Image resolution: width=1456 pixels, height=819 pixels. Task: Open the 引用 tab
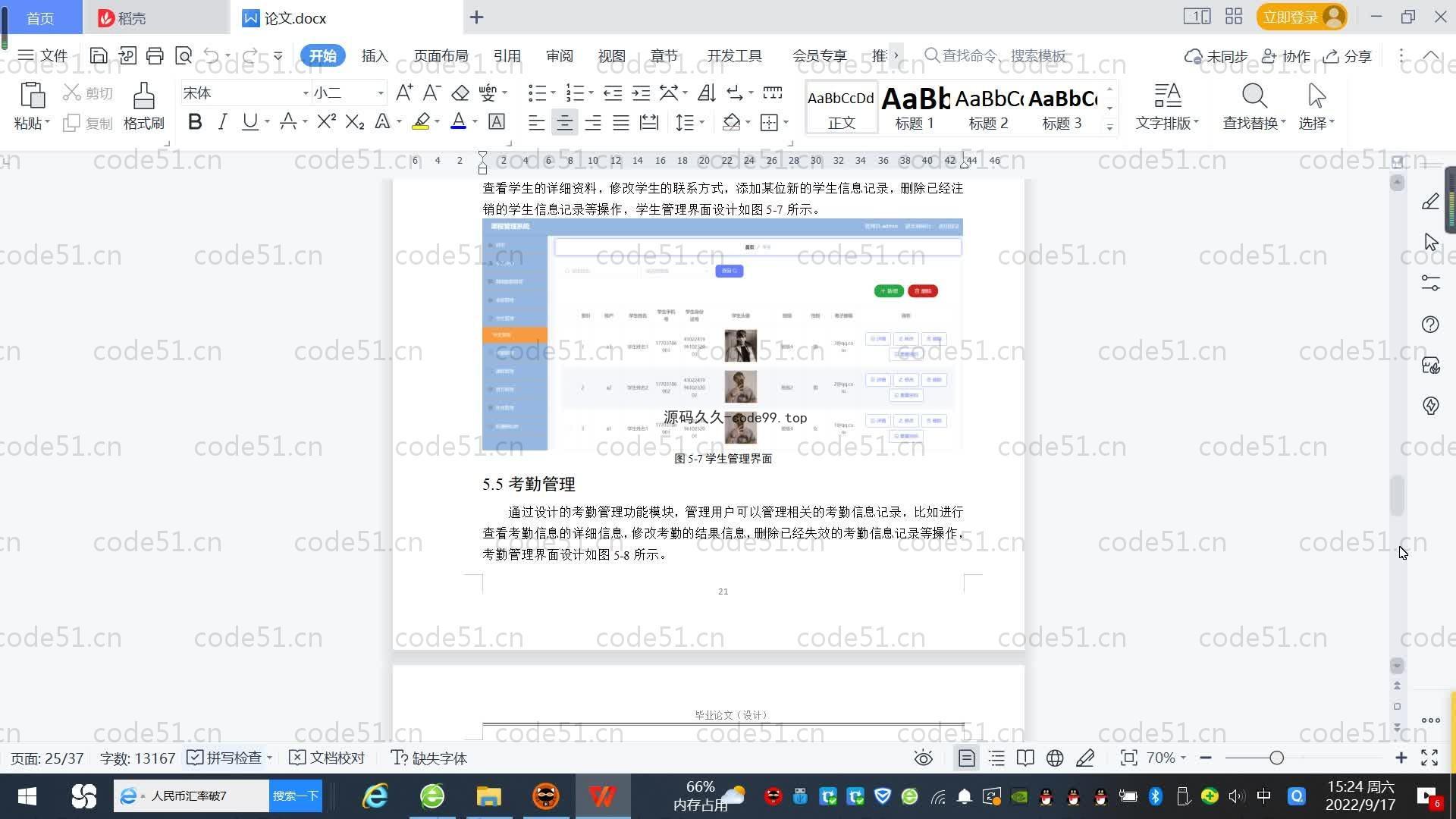507,55
